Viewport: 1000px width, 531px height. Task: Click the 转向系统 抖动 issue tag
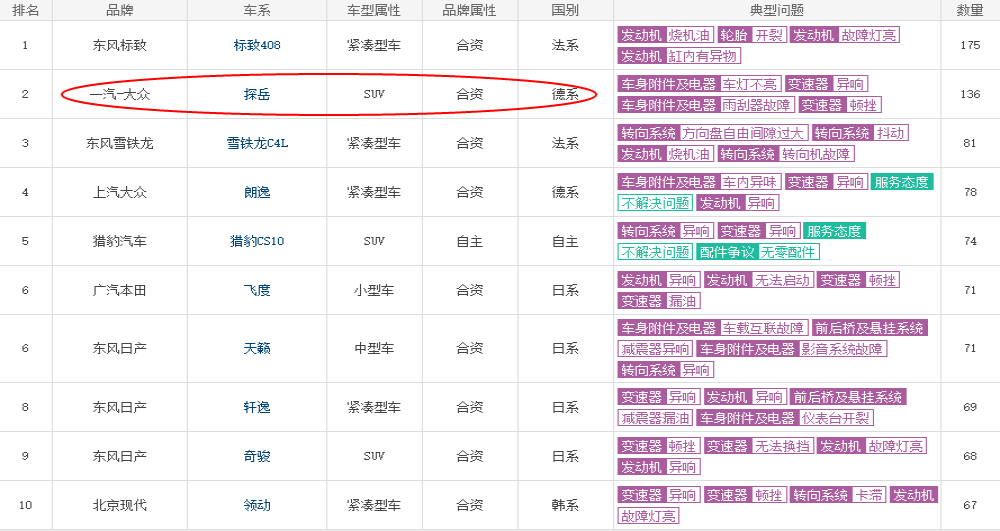(860, 133)
